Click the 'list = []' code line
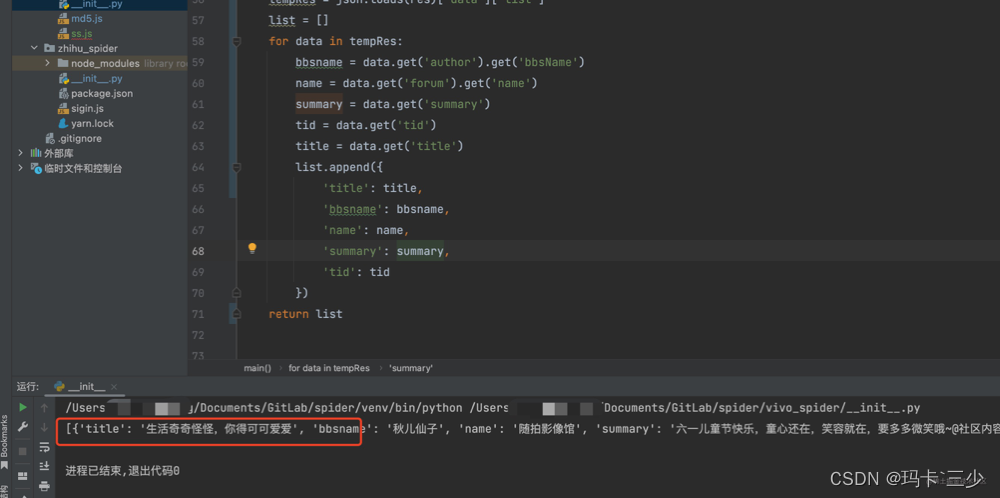 coord(298,20)
